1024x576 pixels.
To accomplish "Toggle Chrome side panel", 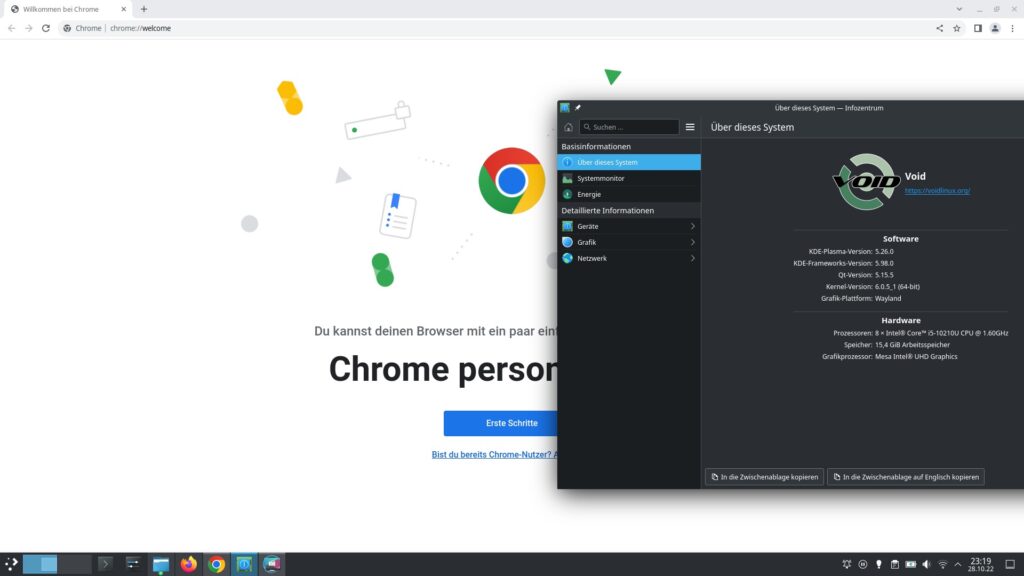I will pyautogui.click(x=978, y=28).
